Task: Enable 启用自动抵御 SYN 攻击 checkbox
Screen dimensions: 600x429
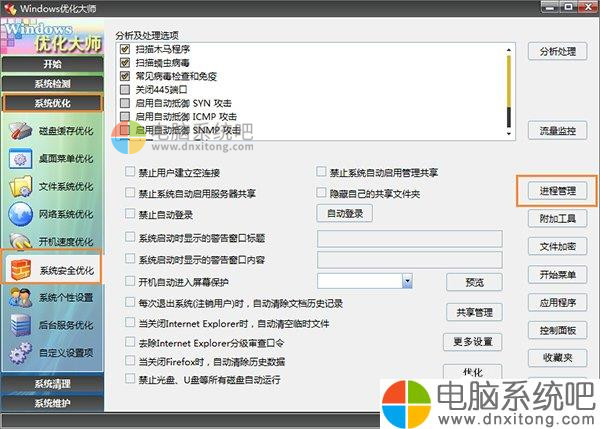Action: tap(125, 103)
